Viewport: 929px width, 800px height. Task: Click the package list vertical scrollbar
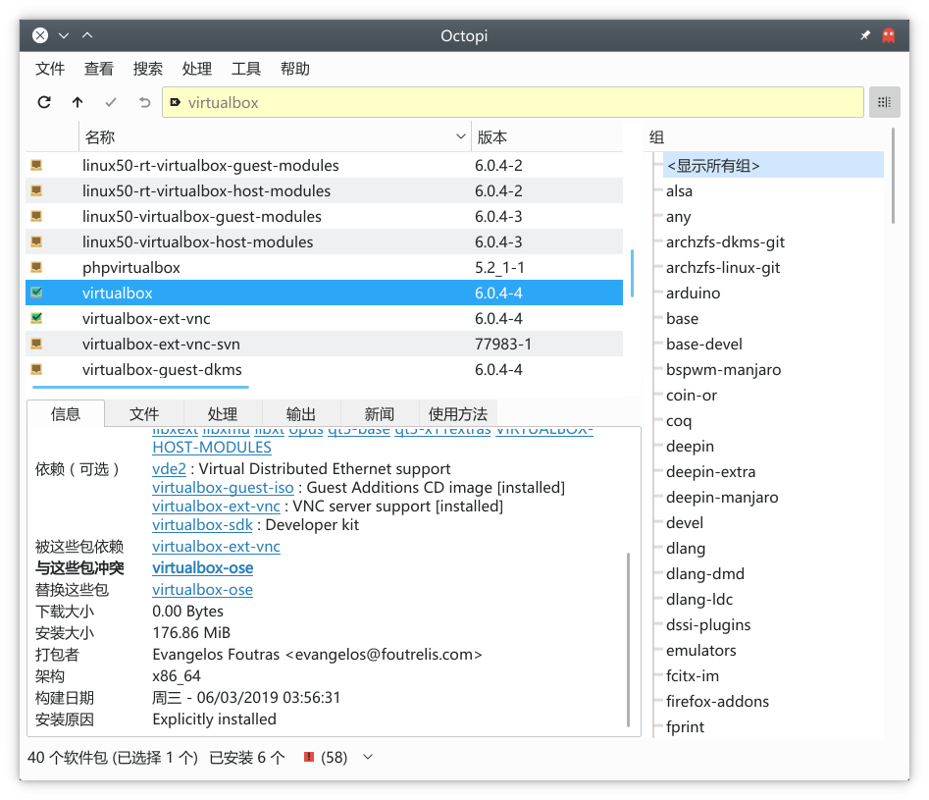632,273
